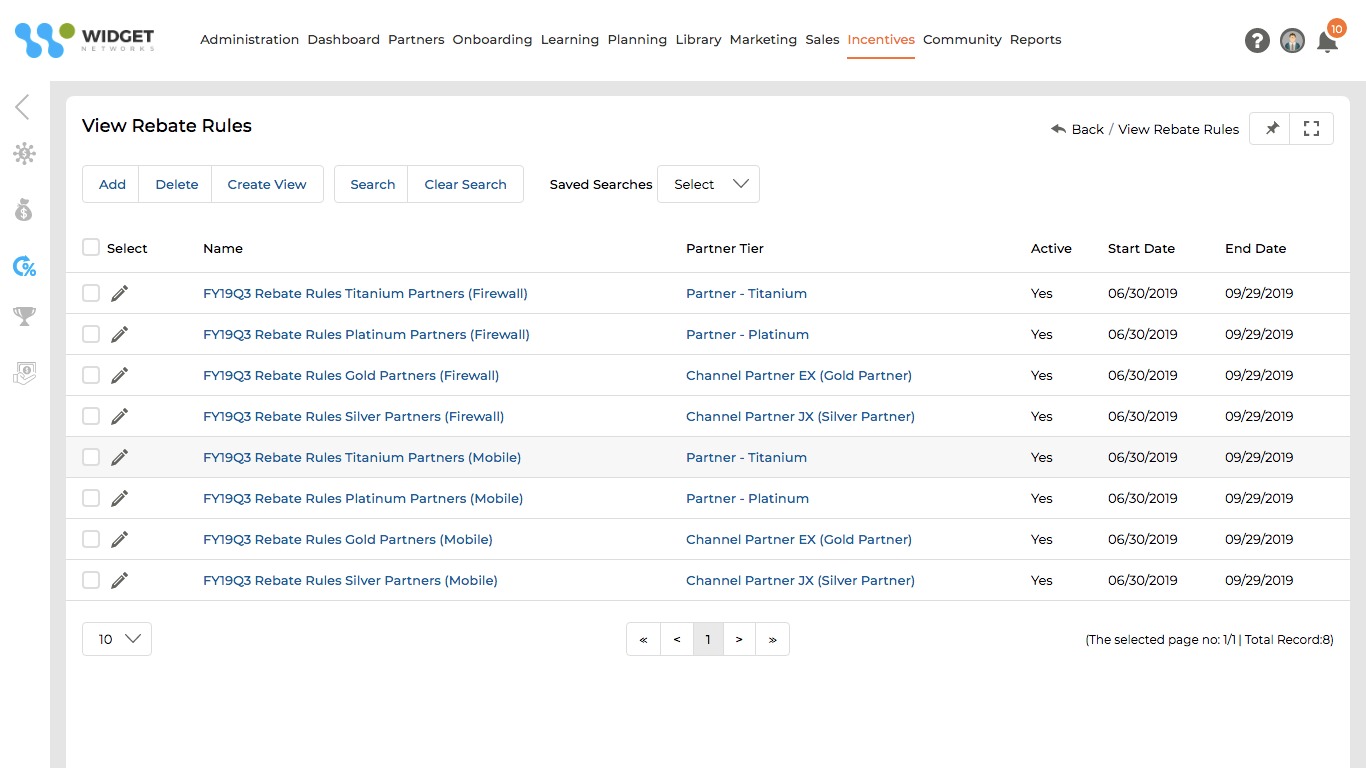The image size is (1366, 768).
Task: Edit Gold Partners (Mobile) rule via pencil
Action: point(120,539)
